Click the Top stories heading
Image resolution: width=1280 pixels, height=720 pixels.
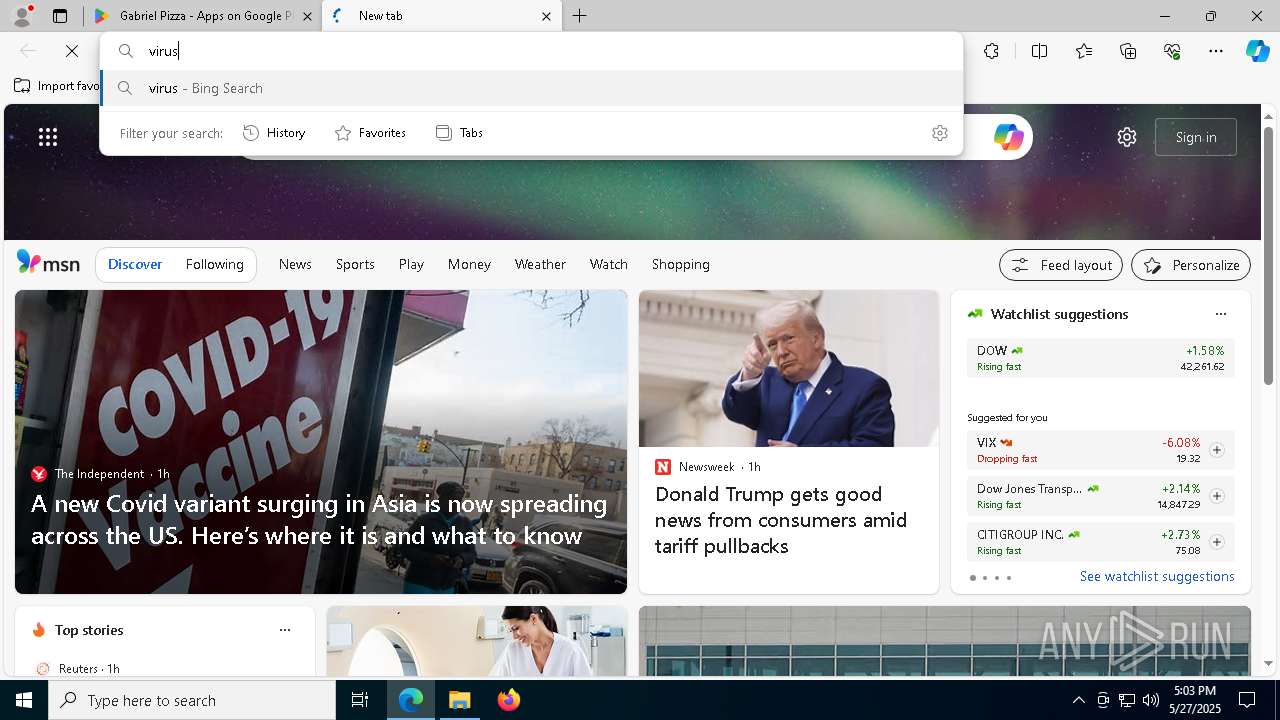coord(89,630)
